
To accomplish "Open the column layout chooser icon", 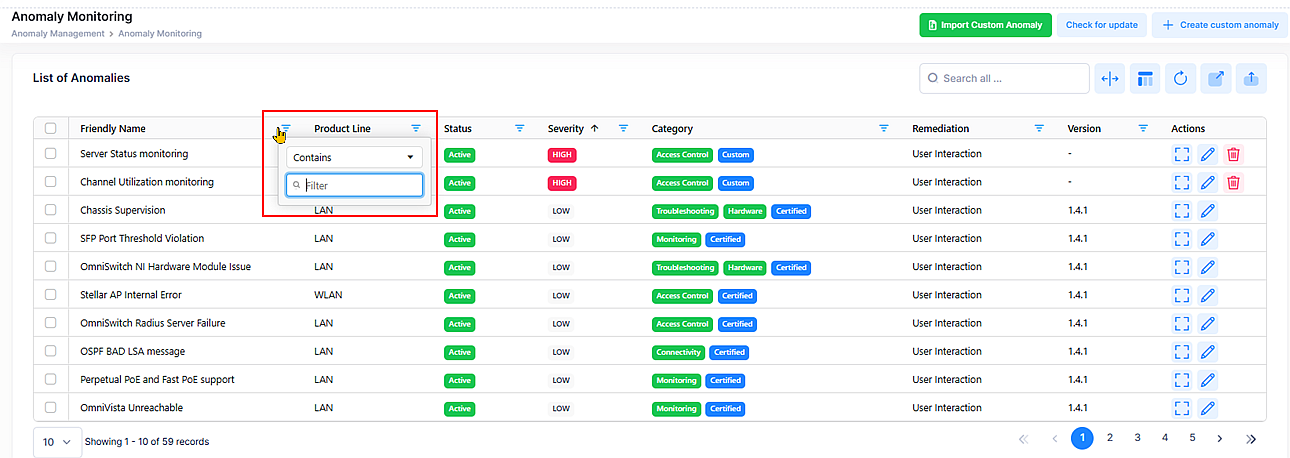I will 1145,79.
